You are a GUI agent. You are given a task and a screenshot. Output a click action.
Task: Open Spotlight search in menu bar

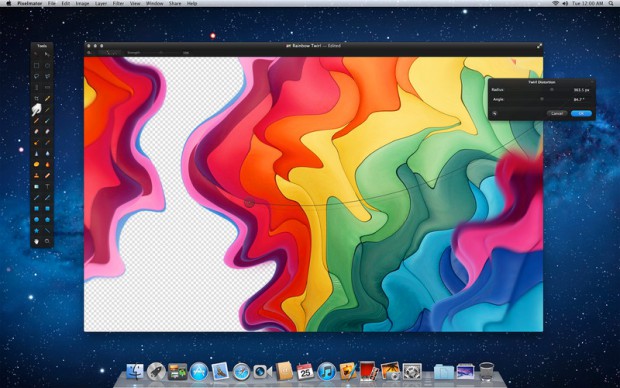point(611,3)
